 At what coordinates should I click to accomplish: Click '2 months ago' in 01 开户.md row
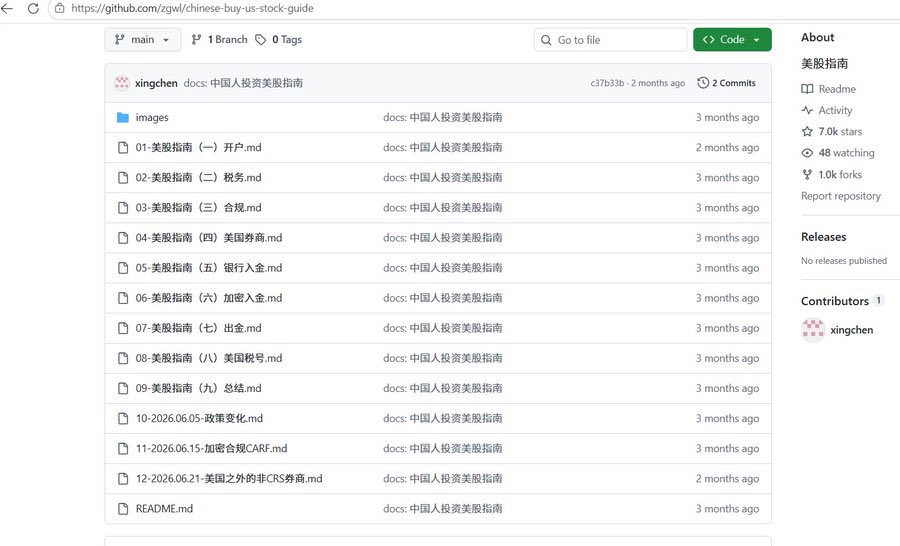pos(727,148)
